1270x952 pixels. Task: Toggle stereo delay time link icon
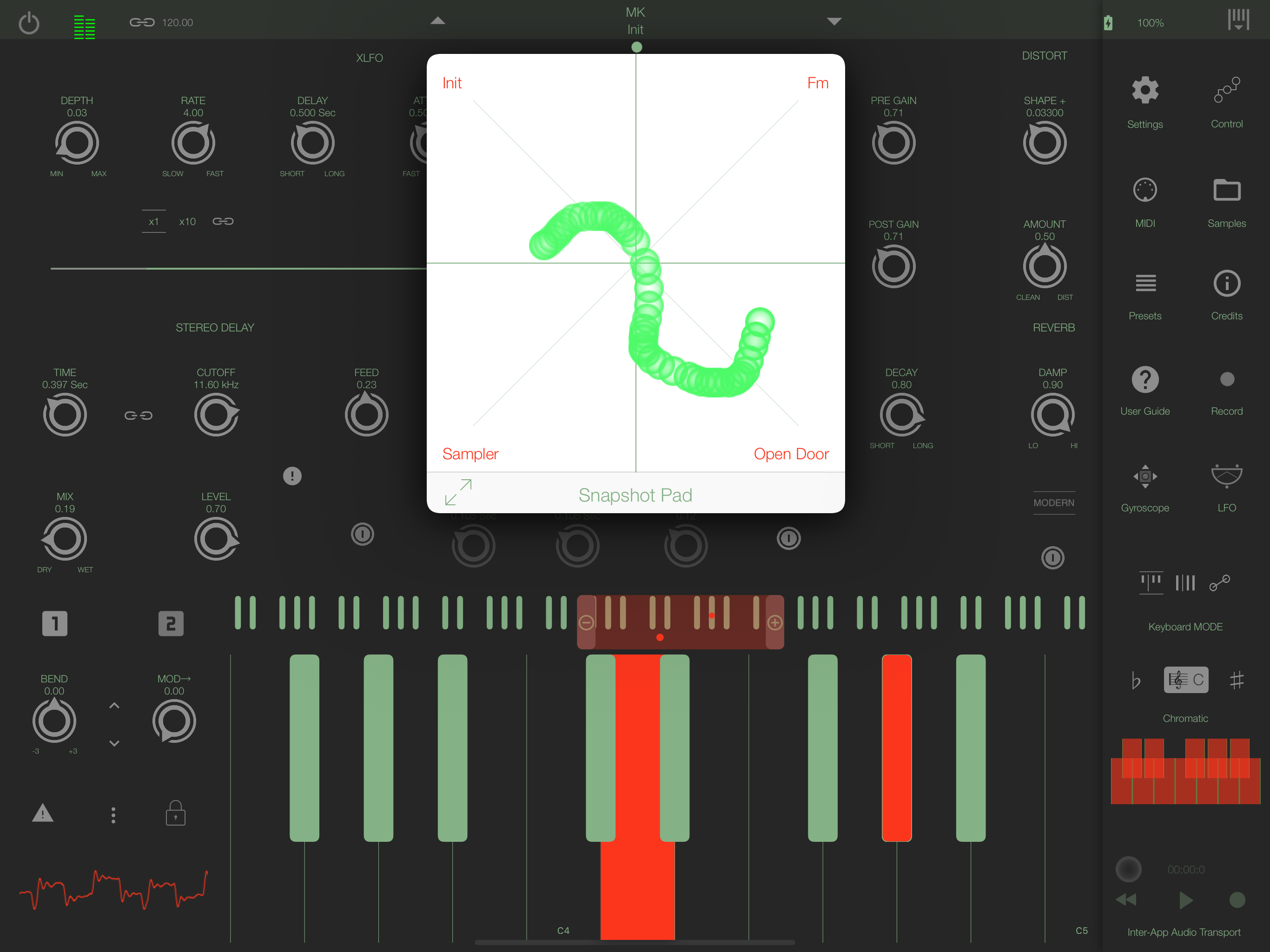pos(139,415)
